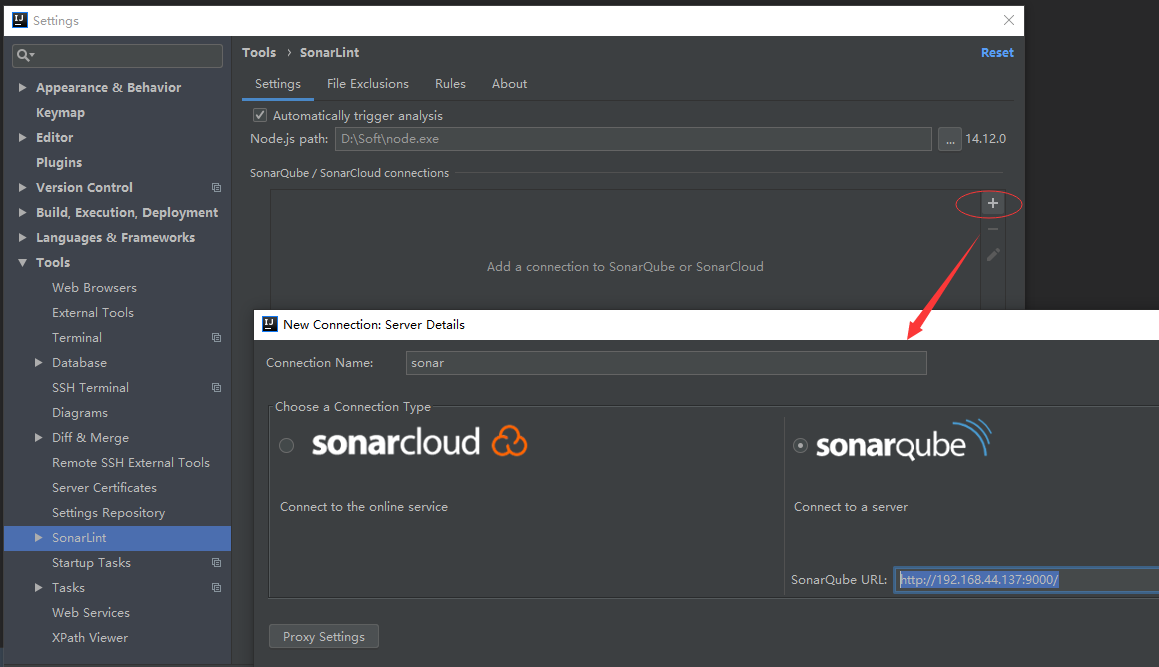This screenshot has height=667, width=1159.
Task: Click the Connection Name field
Action: click(666, 363)
